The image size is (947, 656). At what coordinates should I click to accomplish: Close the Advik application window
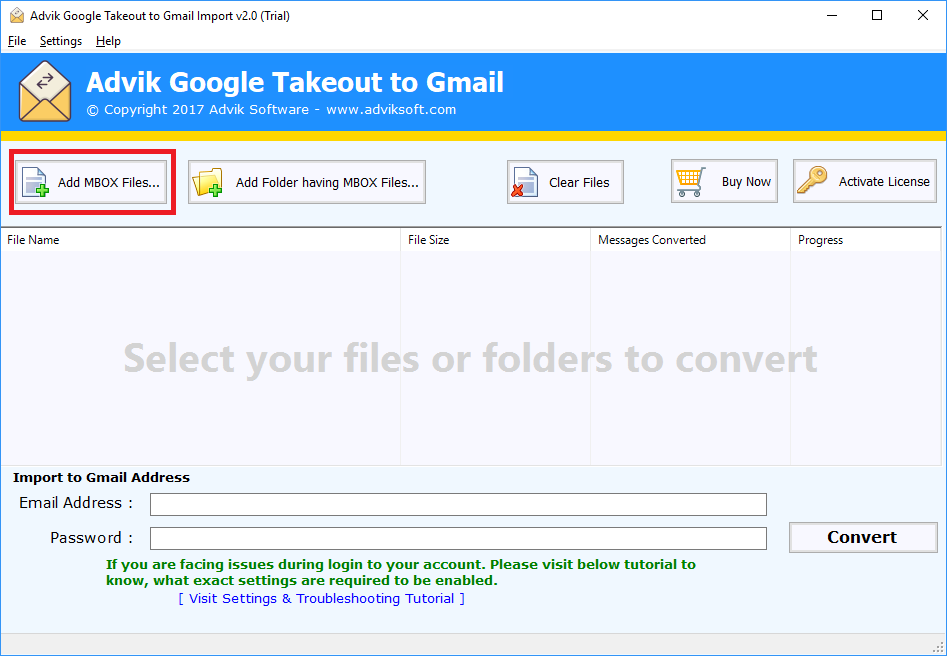coord(923,16)
